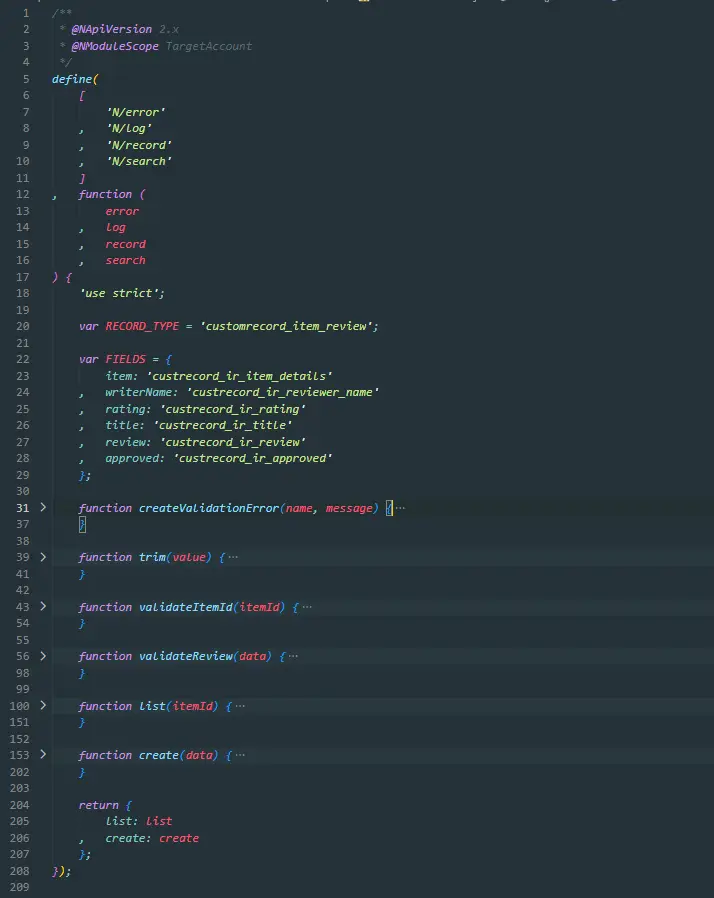Click the 'use strict' statement
714x898 pixels.
pos(122,293)
